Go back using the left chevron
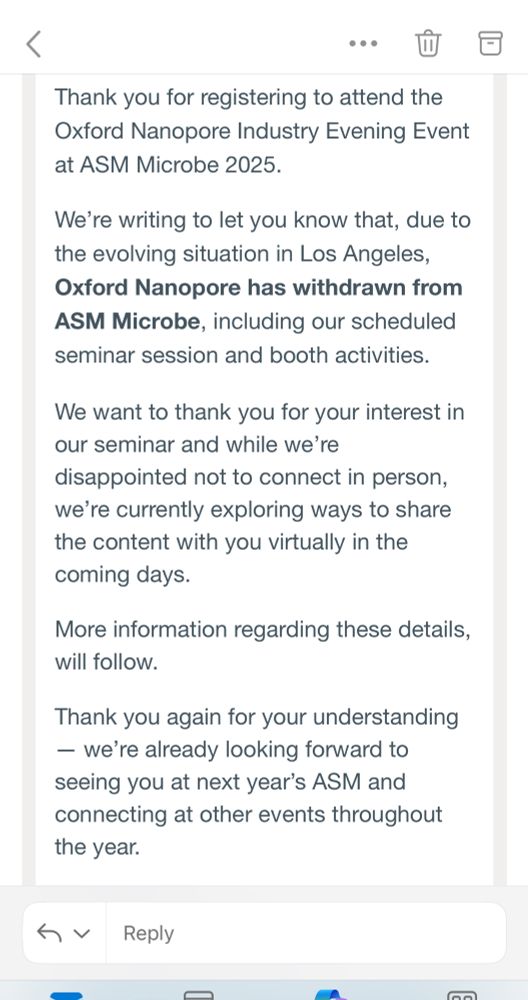The image size is (528, 1000). 34,44
